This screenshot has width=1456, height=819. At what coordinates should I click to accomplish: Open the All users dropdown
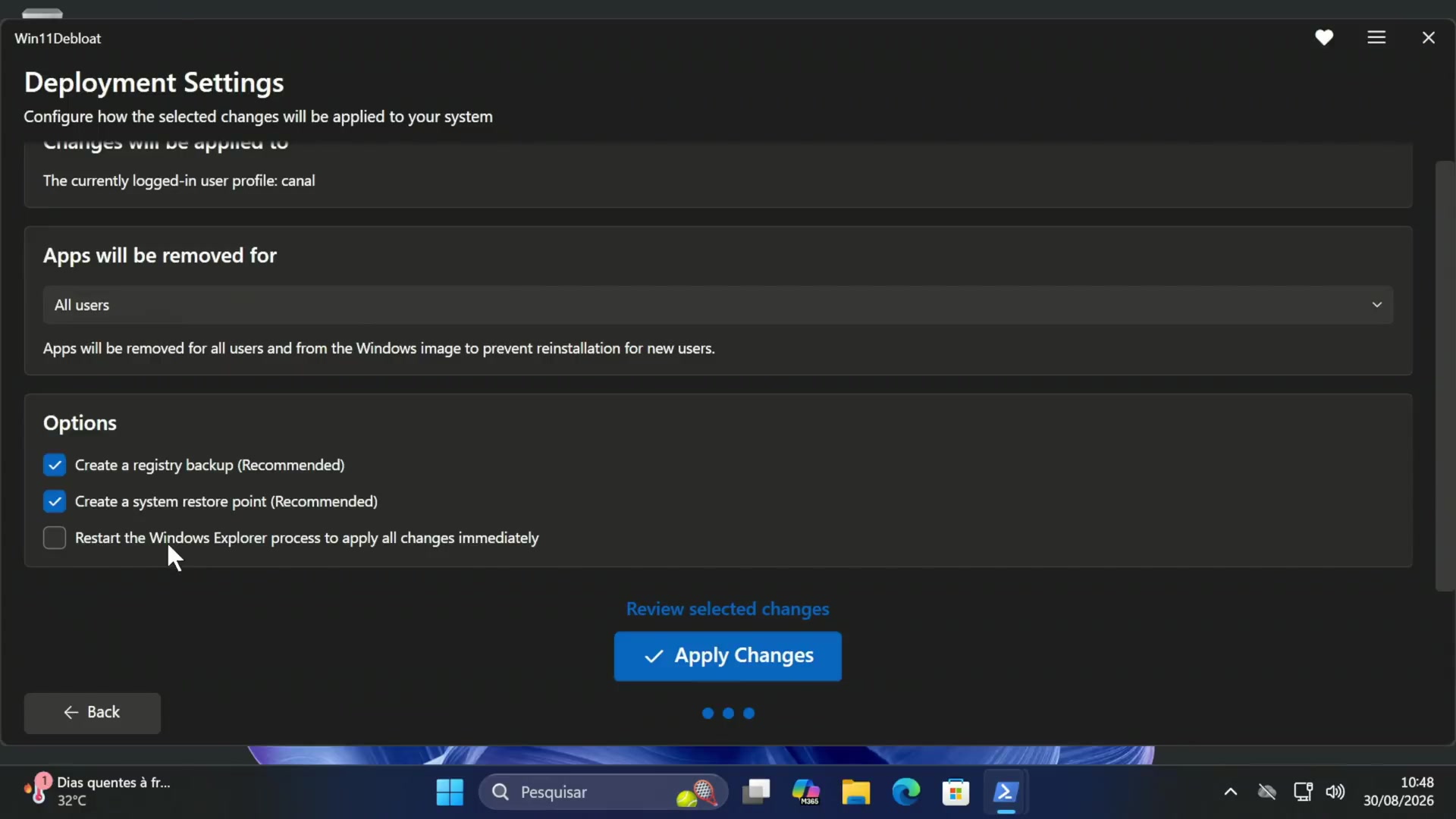(717, 305)
